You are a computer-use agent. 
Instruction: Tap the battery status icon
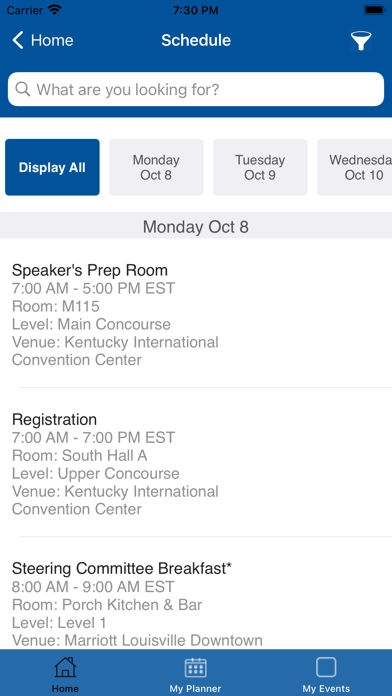click(375, 10)
